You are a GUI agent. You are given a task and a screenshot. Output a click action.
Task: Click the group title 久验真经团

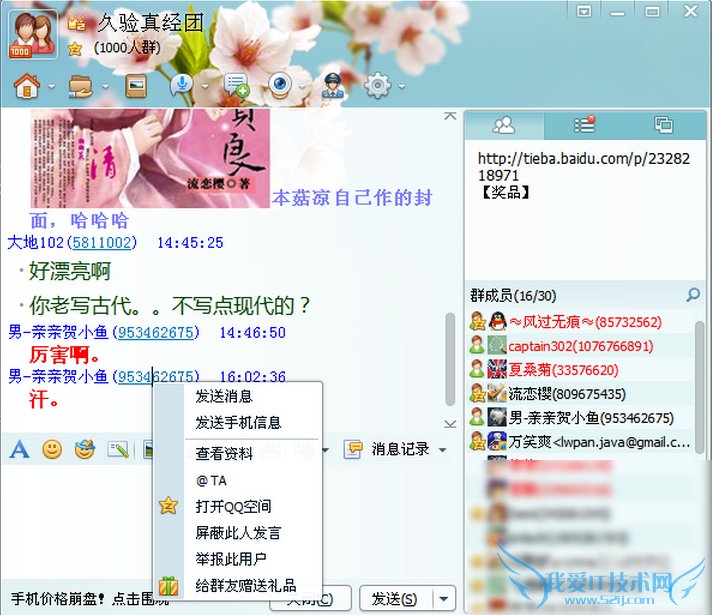(x=151, y=23)
